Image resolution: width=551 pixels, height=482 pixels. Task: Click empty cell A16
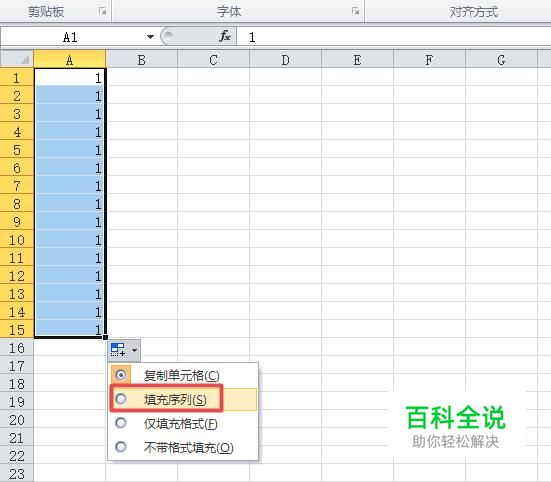[70, 348]
